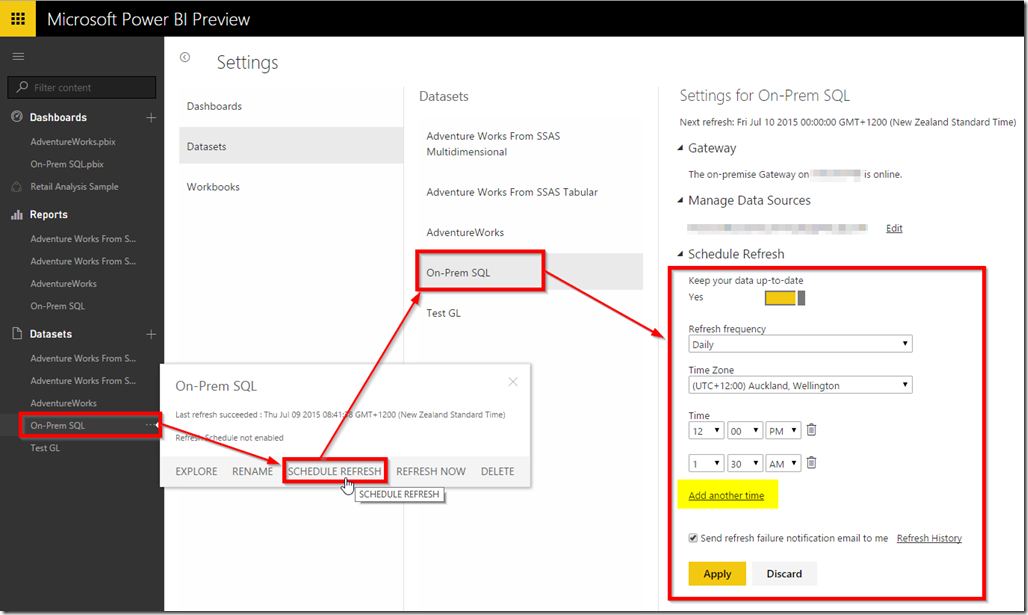This screenshot has width=1028, height=615.
Task: Click the Retail Analysis Sample icon
Action: point(17,187)
